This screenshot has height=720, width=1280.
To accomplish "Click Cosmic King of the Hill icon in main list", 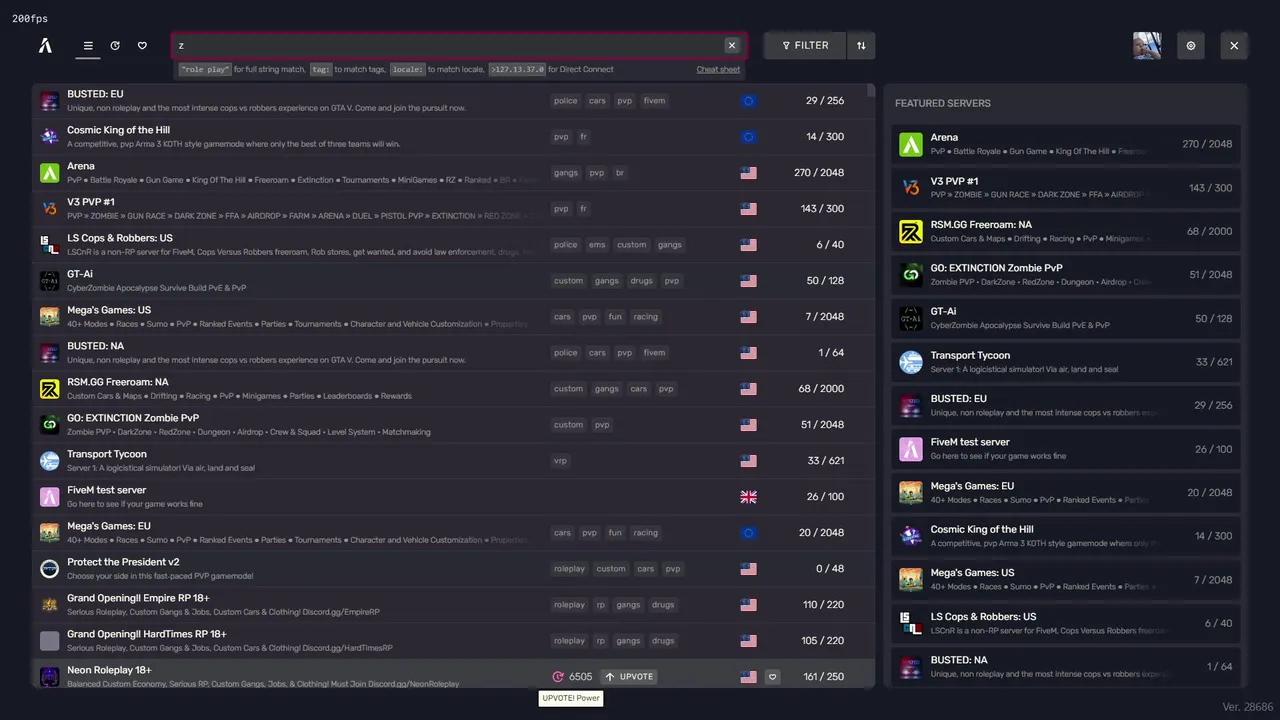I will tap(49, 136).
